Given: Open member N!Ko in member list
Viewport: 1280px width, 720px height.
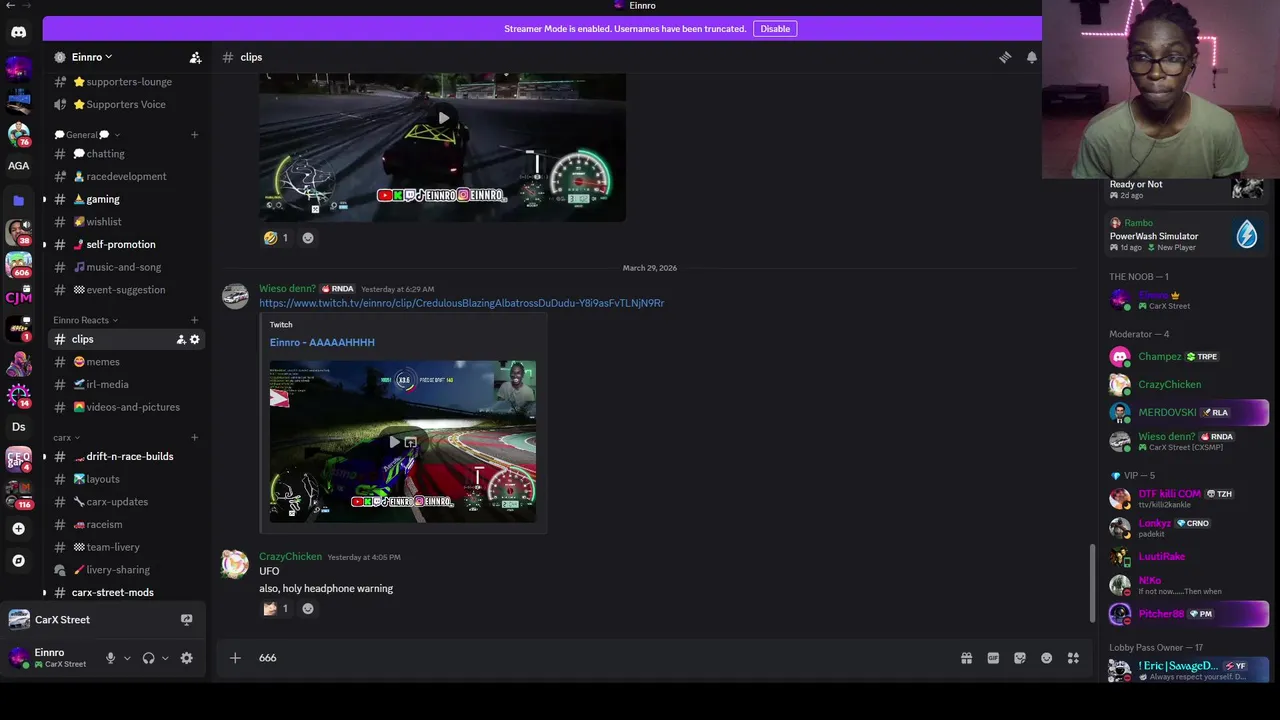Looking at the screenshot, I should 1188,585.
